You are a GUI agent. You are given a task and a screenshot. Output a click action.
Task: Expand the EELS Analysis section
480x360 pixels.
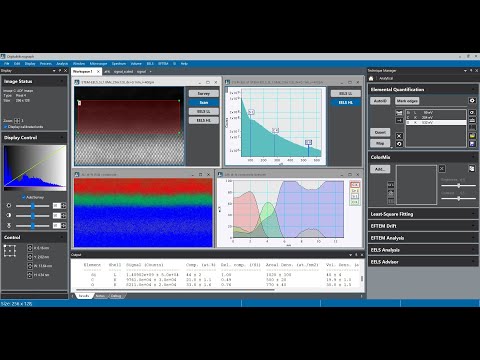473,250
